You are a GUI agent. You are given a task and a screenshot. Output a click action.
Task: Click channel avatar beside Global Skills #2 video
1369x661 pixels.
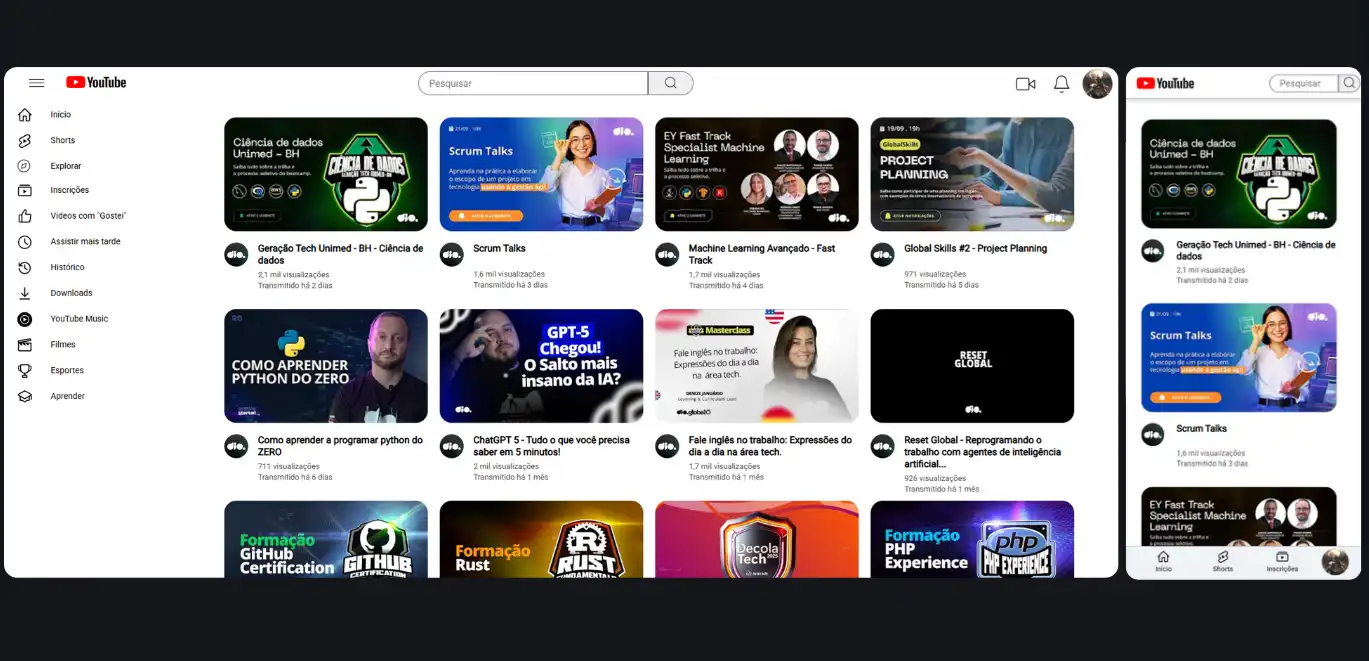pos(883,254)
